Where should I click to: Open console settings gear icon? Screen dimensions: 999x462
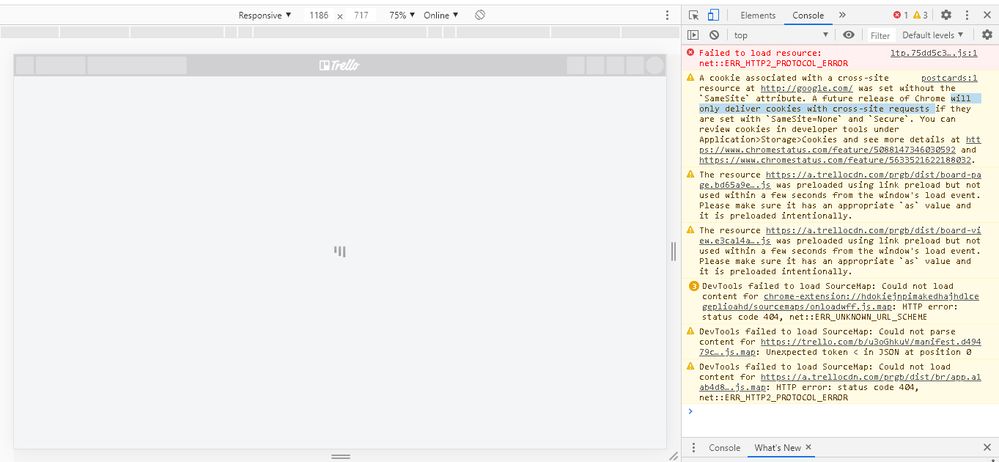[987, 35]
